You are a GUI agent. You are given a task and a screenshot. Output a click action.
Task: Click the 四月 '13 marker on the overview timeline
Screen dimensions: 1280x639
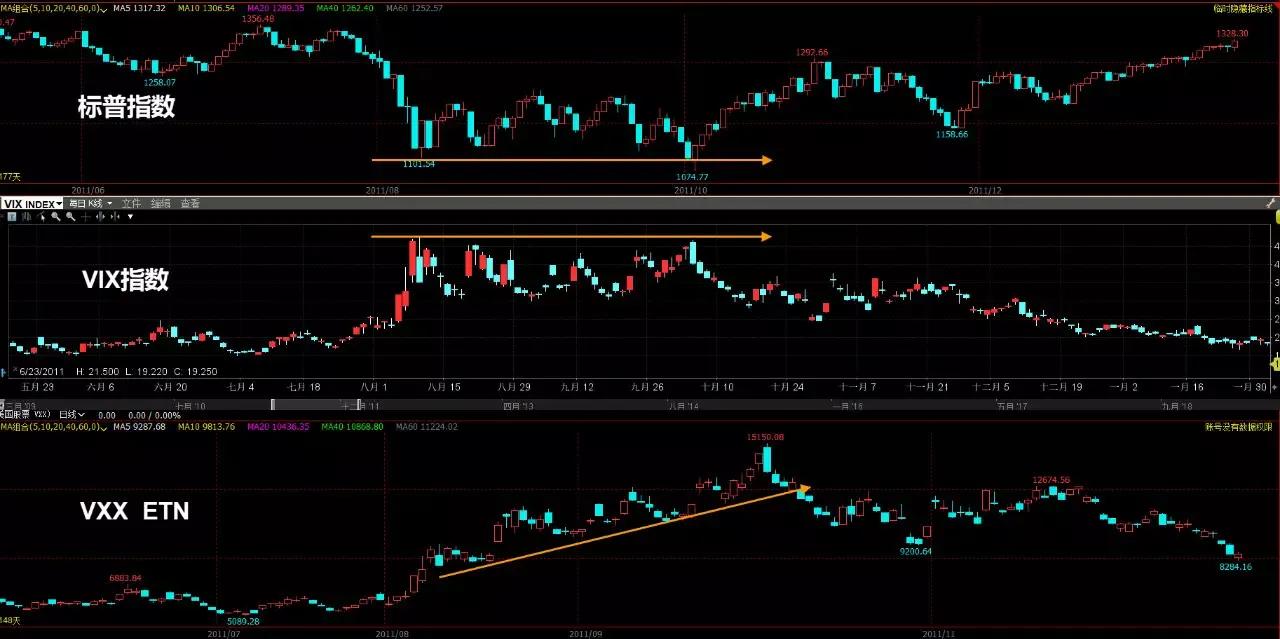(x=518, y=406)
